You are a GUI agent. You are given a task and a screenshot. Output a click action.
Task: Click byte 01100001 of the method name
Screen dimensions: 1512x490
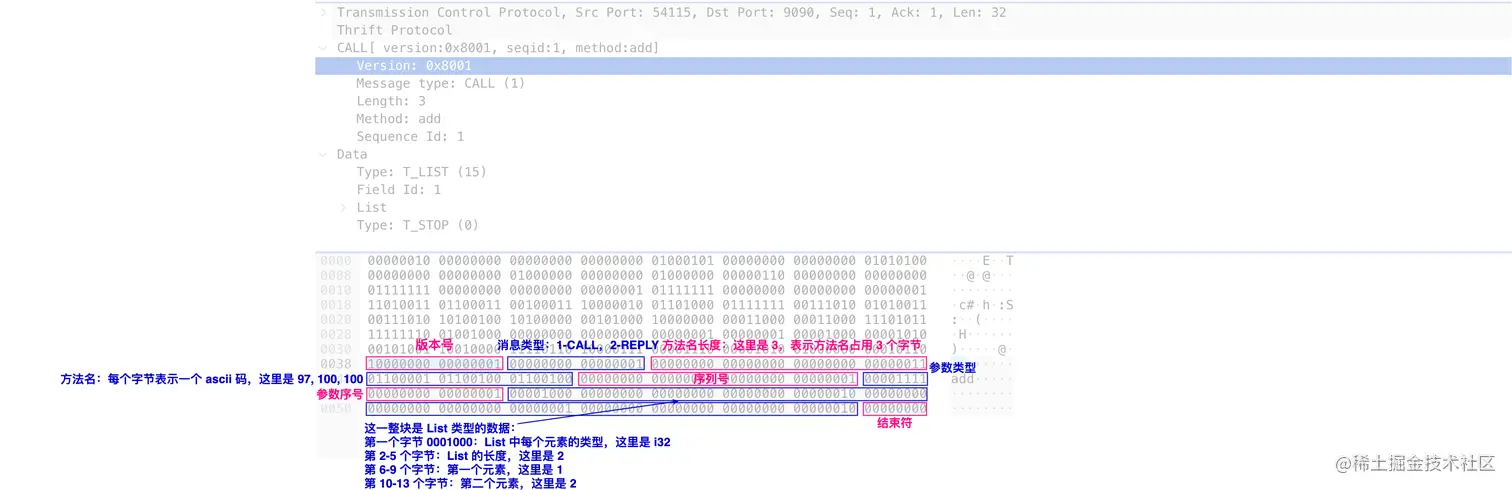pos(399,379)
